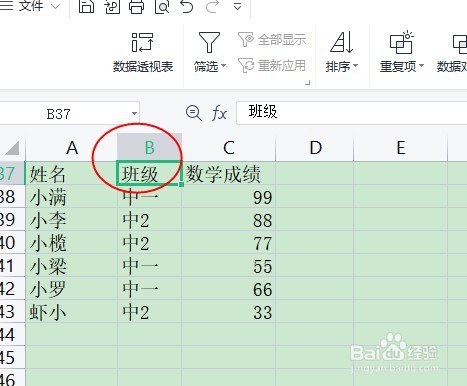Click the zoom magnifier icon by formula bar
Screen dimensions: 467x386
click(194, 113)
